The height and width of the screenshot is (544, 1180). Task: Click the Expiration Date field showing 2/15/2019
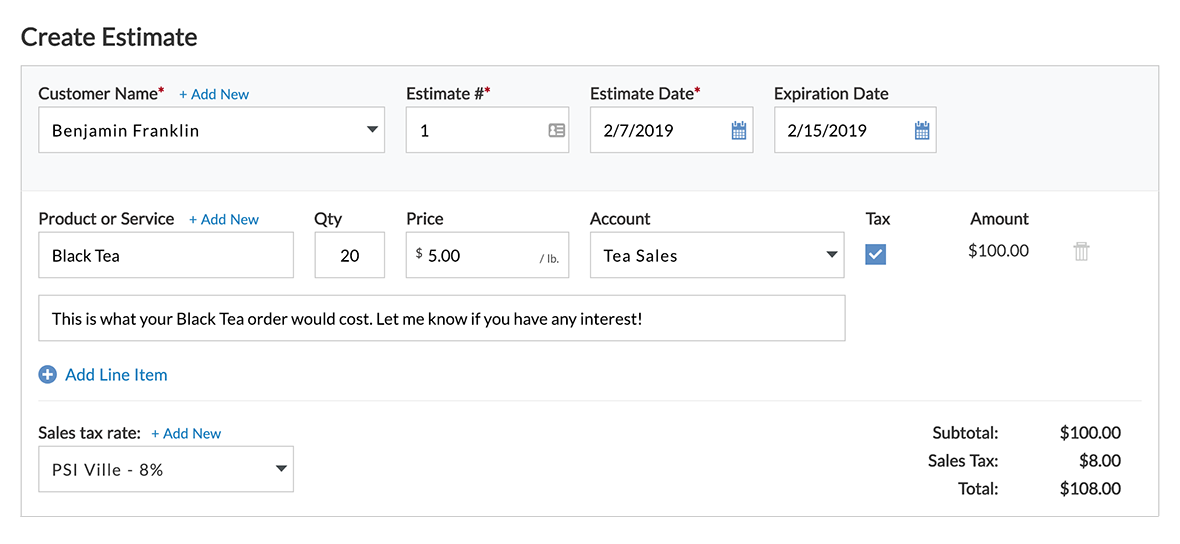pyautogui.click(x=840, y=131)
